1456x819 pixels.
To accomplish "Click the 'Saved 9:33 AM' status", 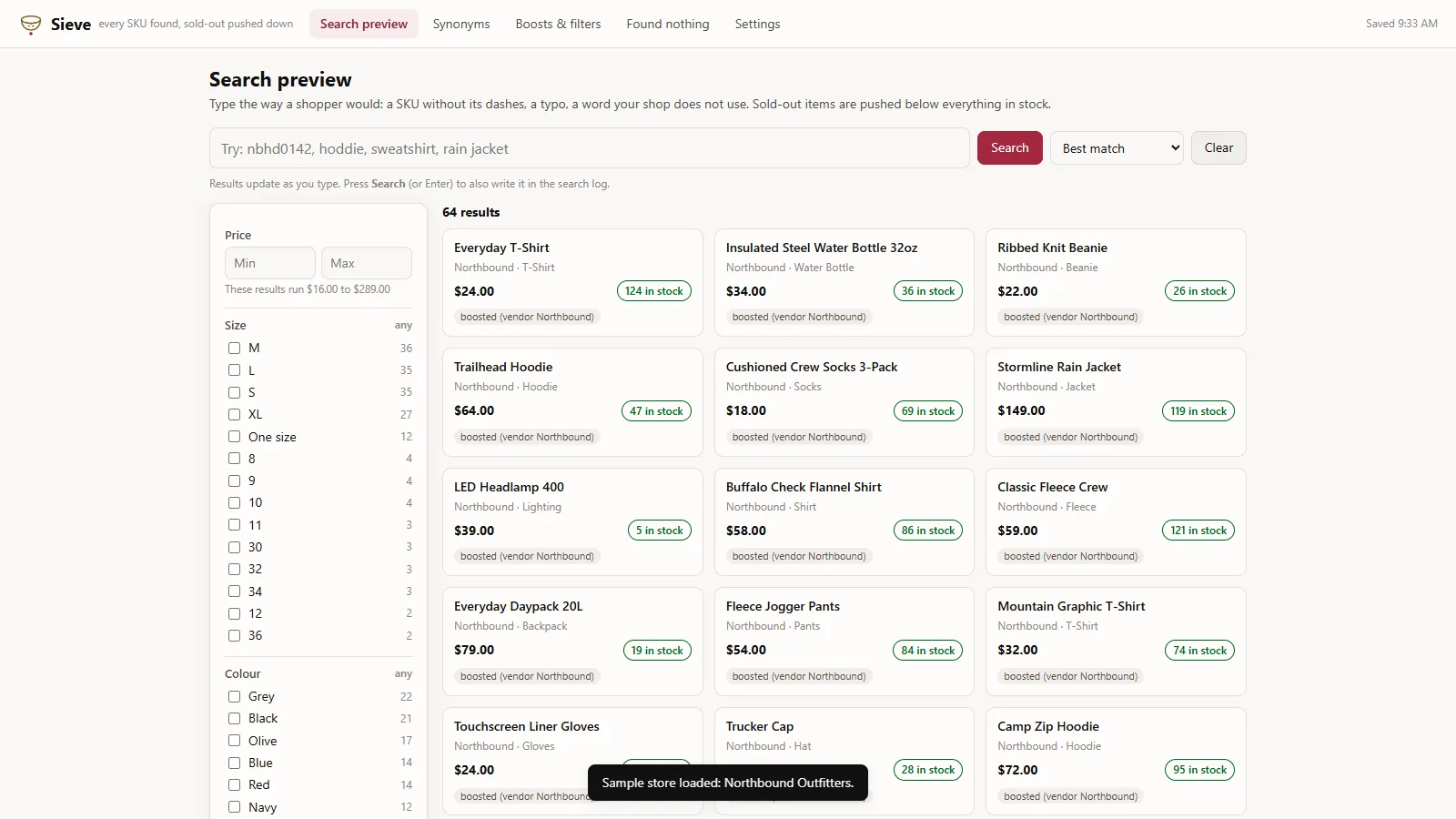I will pyautogui.click(x=1401, y=24).
